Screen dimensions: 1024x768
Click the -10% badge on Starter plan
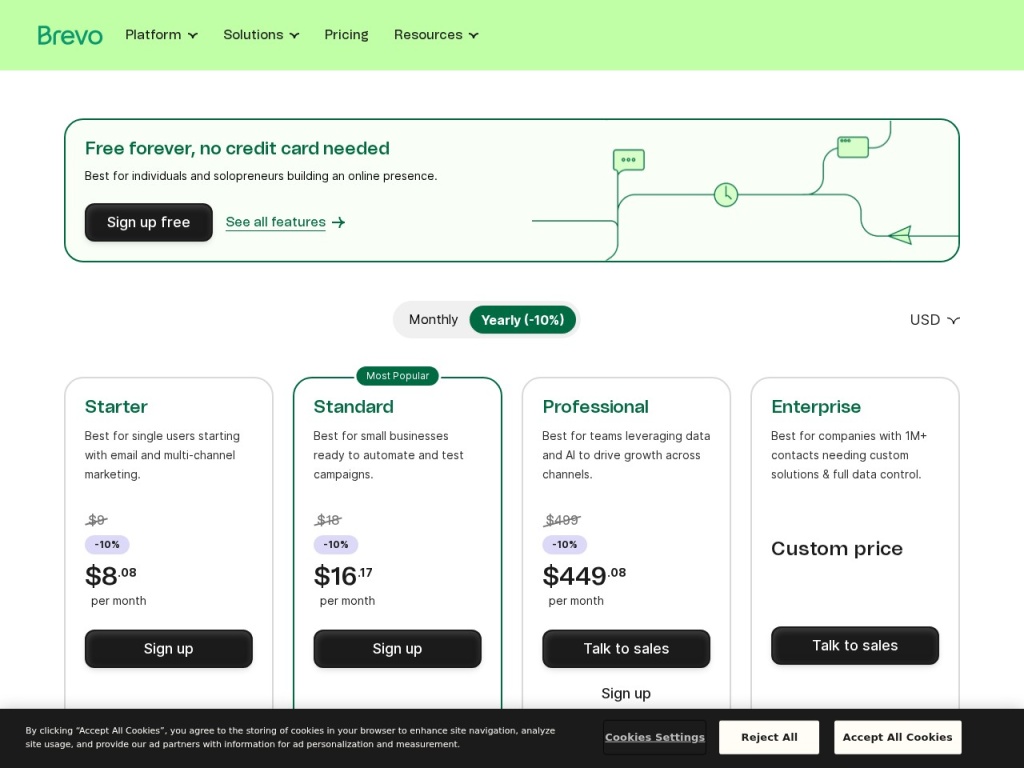point(107,545)
